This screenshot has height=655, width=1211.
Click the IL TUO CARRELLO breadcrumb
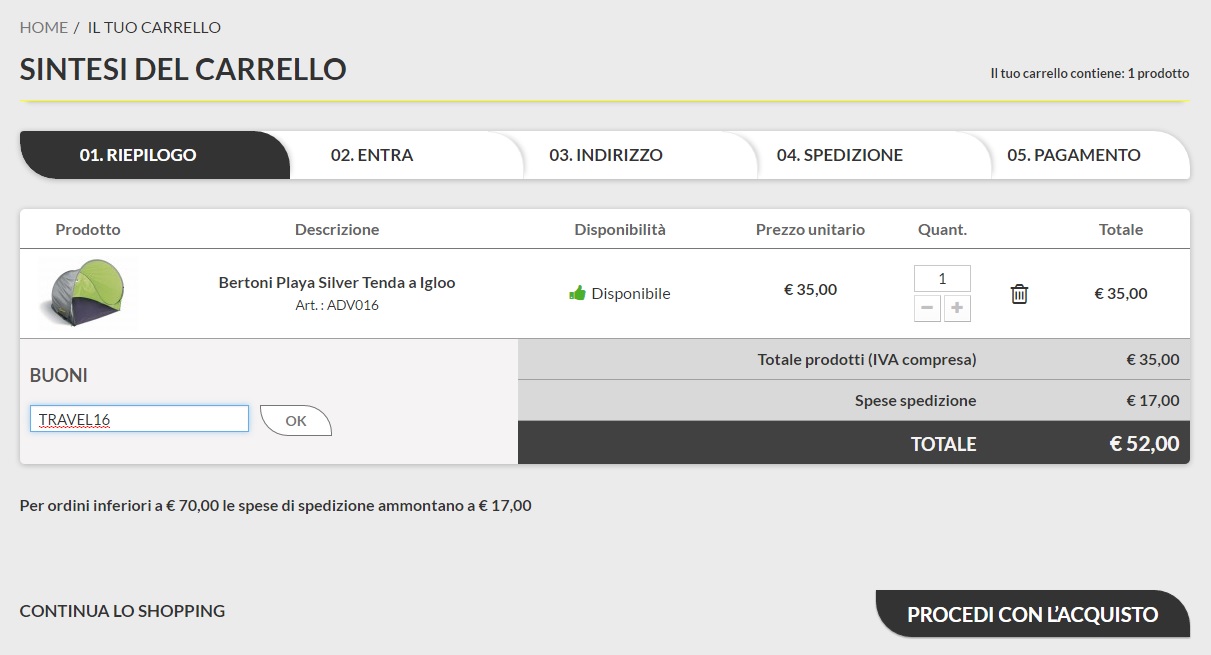[x=154, y=27]
